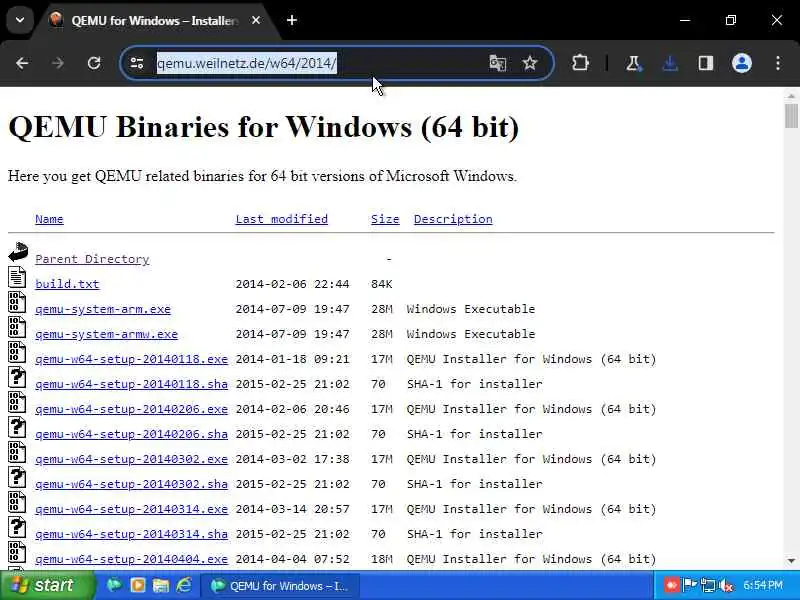Sort listing by Last modified
Image resolution: width=800 pixels, height=600 pixels.
282,219
